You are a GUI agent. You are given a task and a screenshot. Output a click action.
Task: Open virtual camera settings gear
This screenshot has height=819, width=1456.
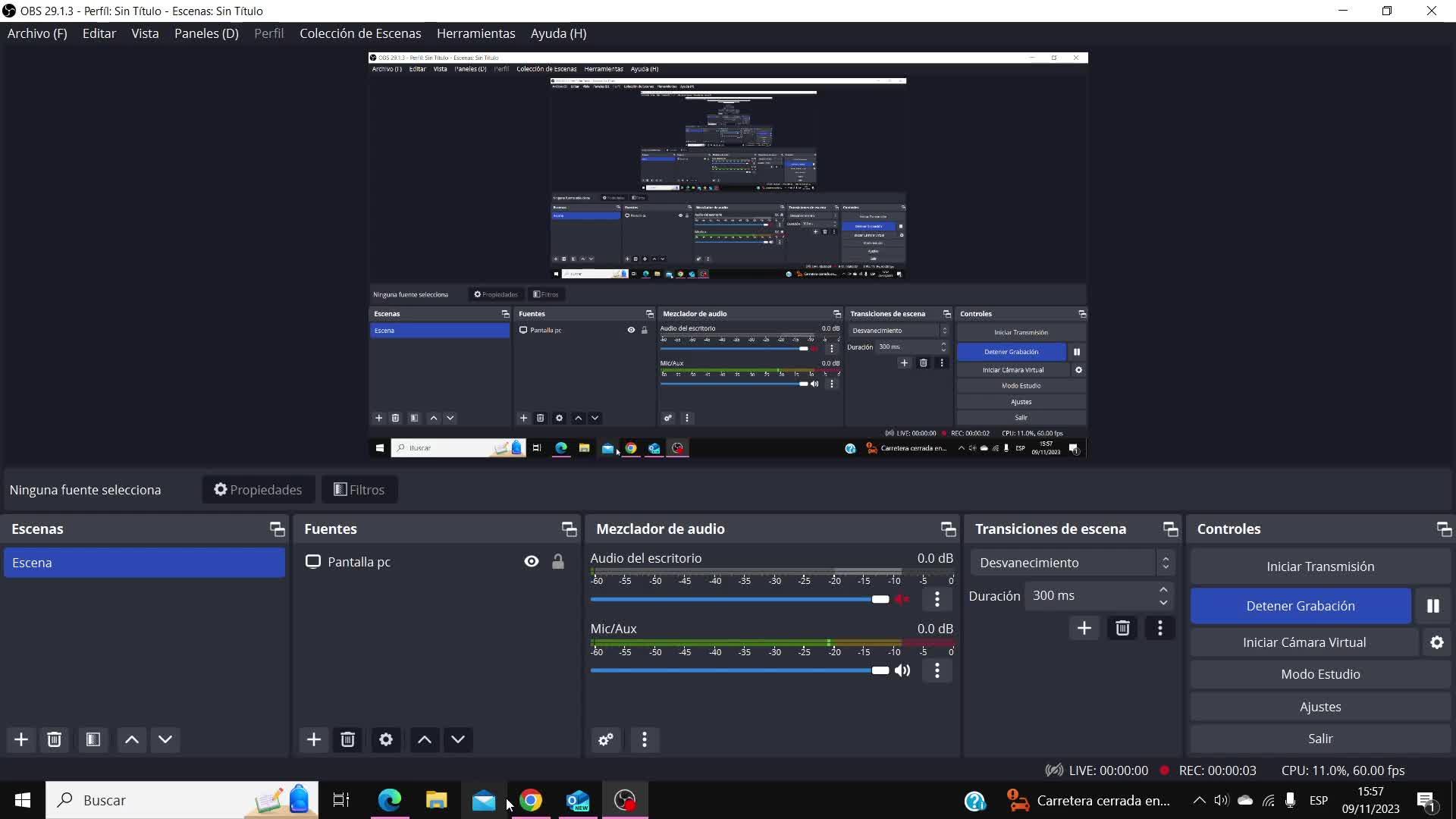(x=1436, y=642)
